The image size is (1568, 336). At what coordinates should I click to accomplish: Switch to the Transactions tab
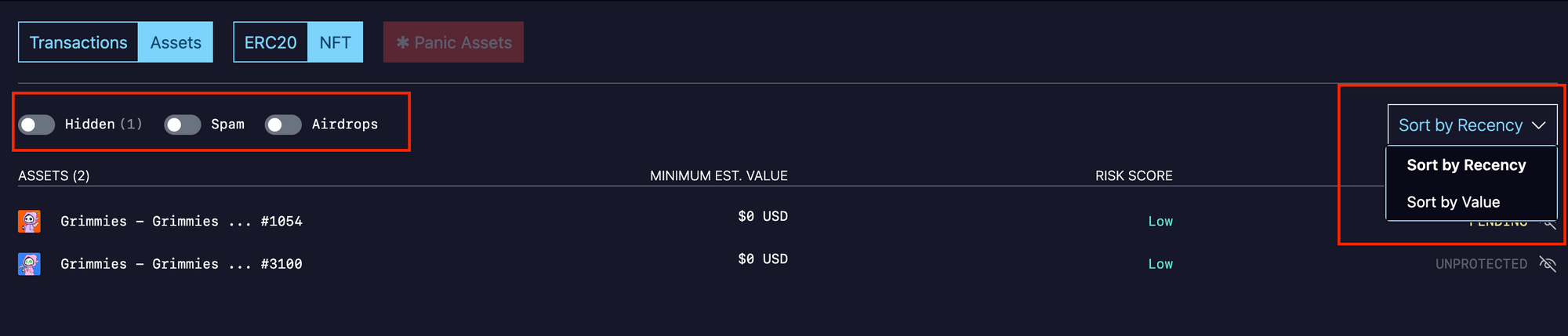point(78,42)
